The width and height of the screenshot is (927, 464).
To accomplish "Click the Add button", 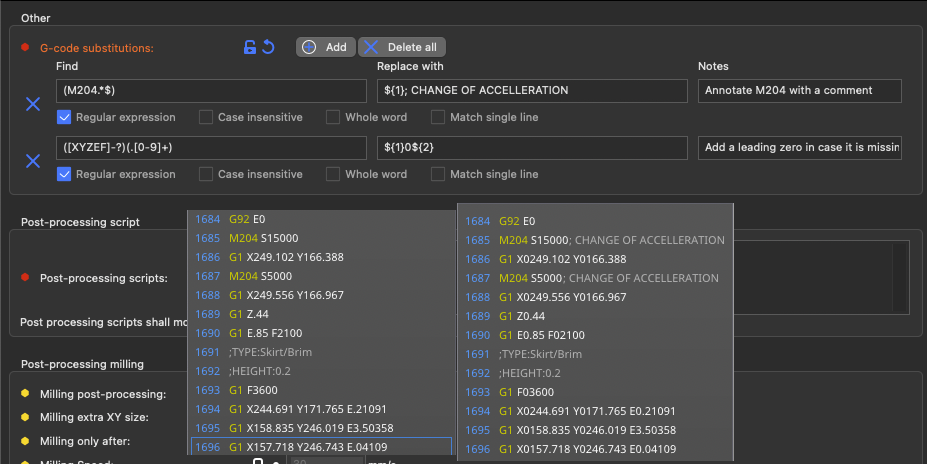I will [326, 47].
